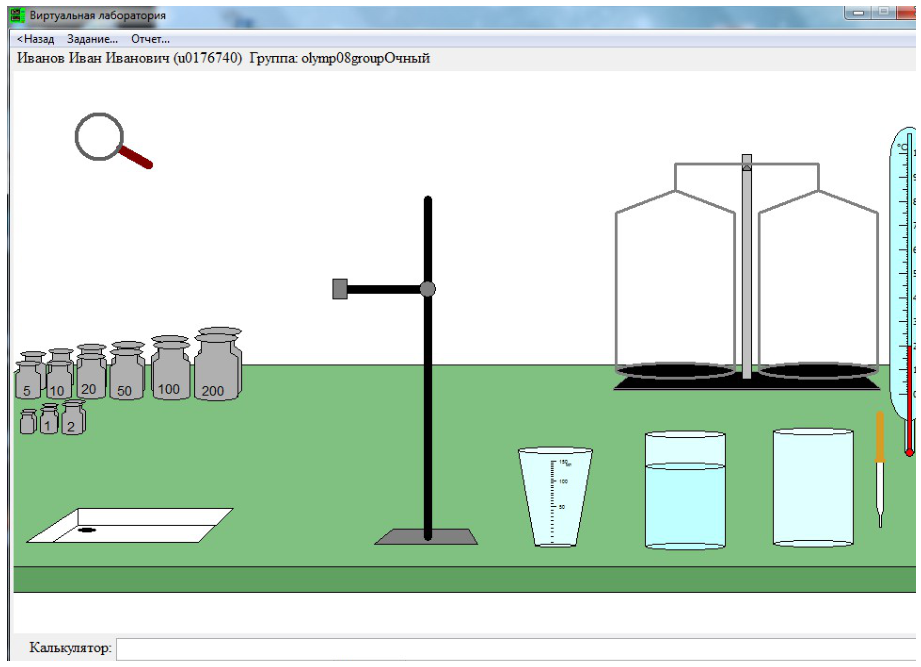Select the graduated measuring beaker
The width and height of the screenshot is (921, 667).
point(555,497)
